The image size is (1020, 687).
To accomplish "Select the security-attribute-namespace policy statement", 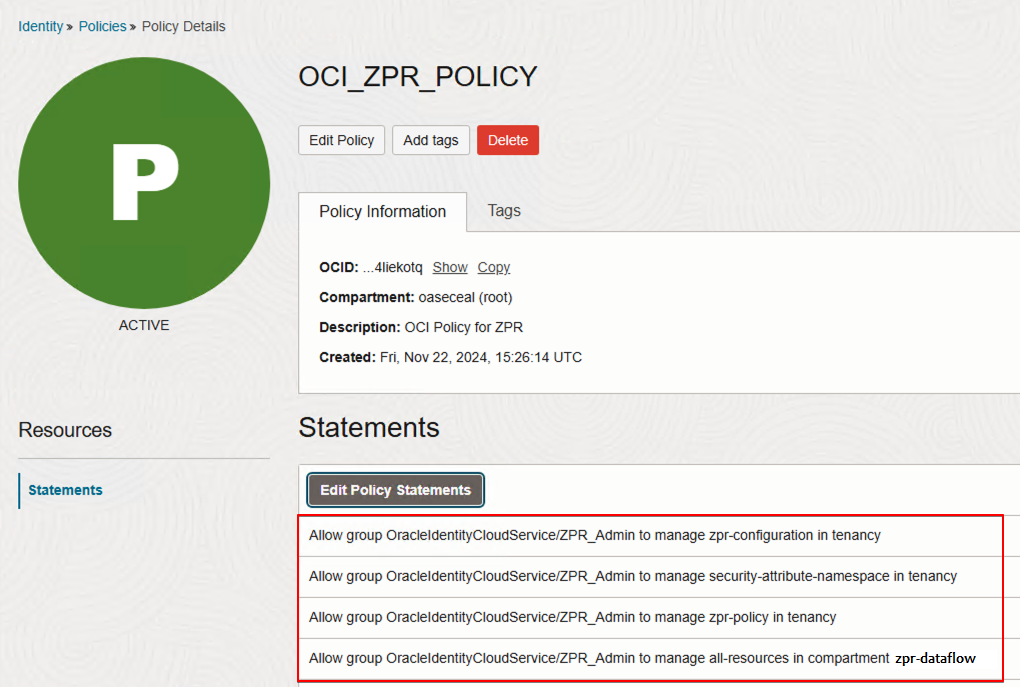I will coord(651,576).
